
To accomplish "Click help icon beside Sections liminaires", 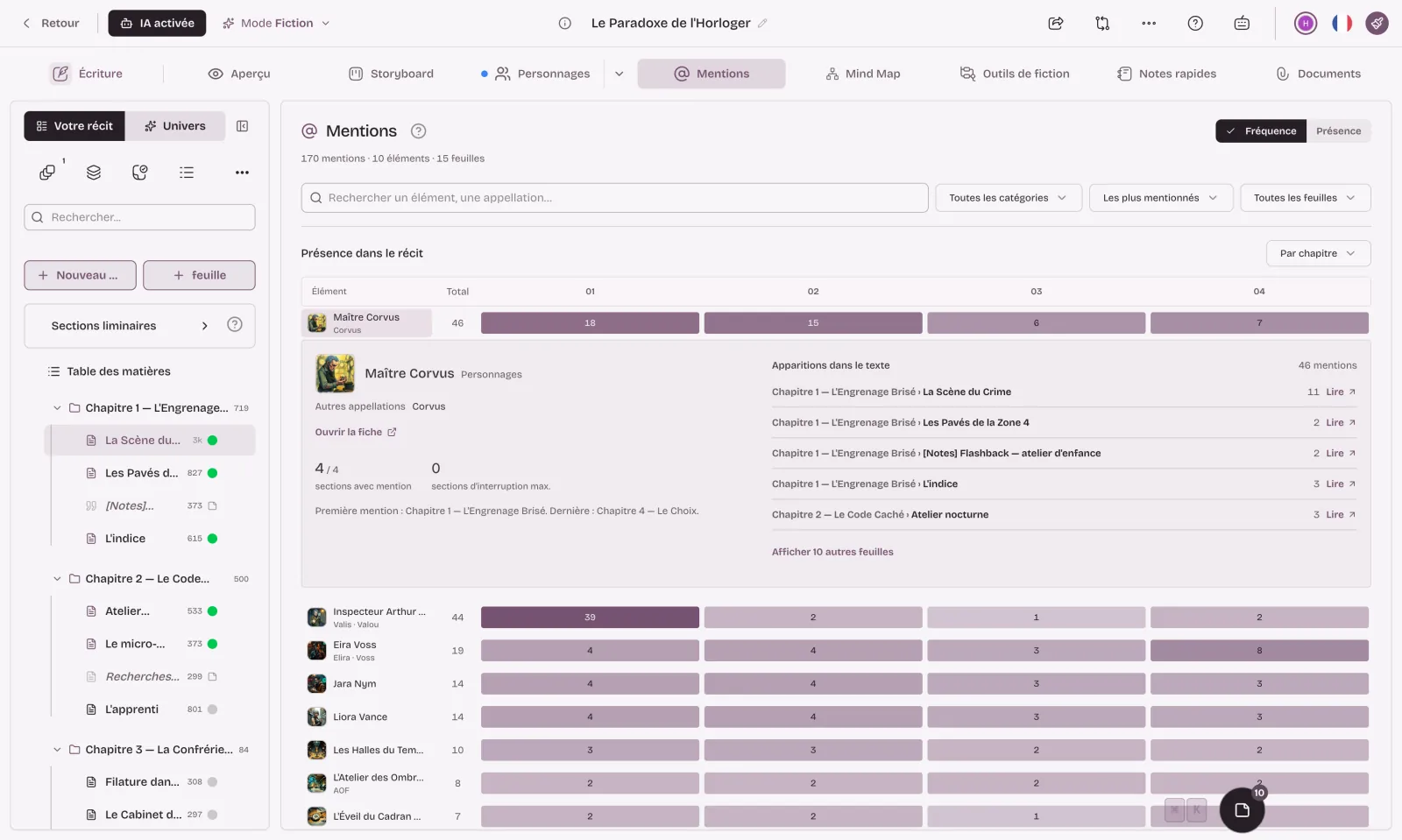I will pos(235,325).
